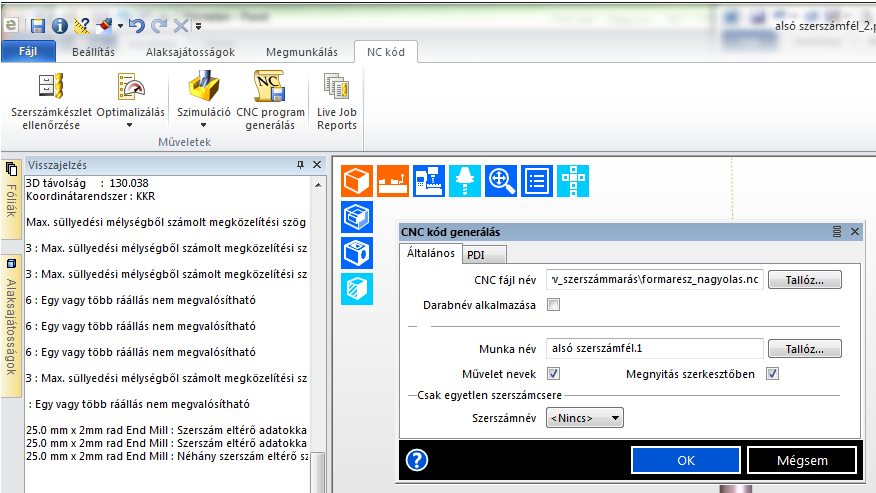Open the blue info icon in quick access toolbar
The image size is (876, 493).
tap(60, 26)
